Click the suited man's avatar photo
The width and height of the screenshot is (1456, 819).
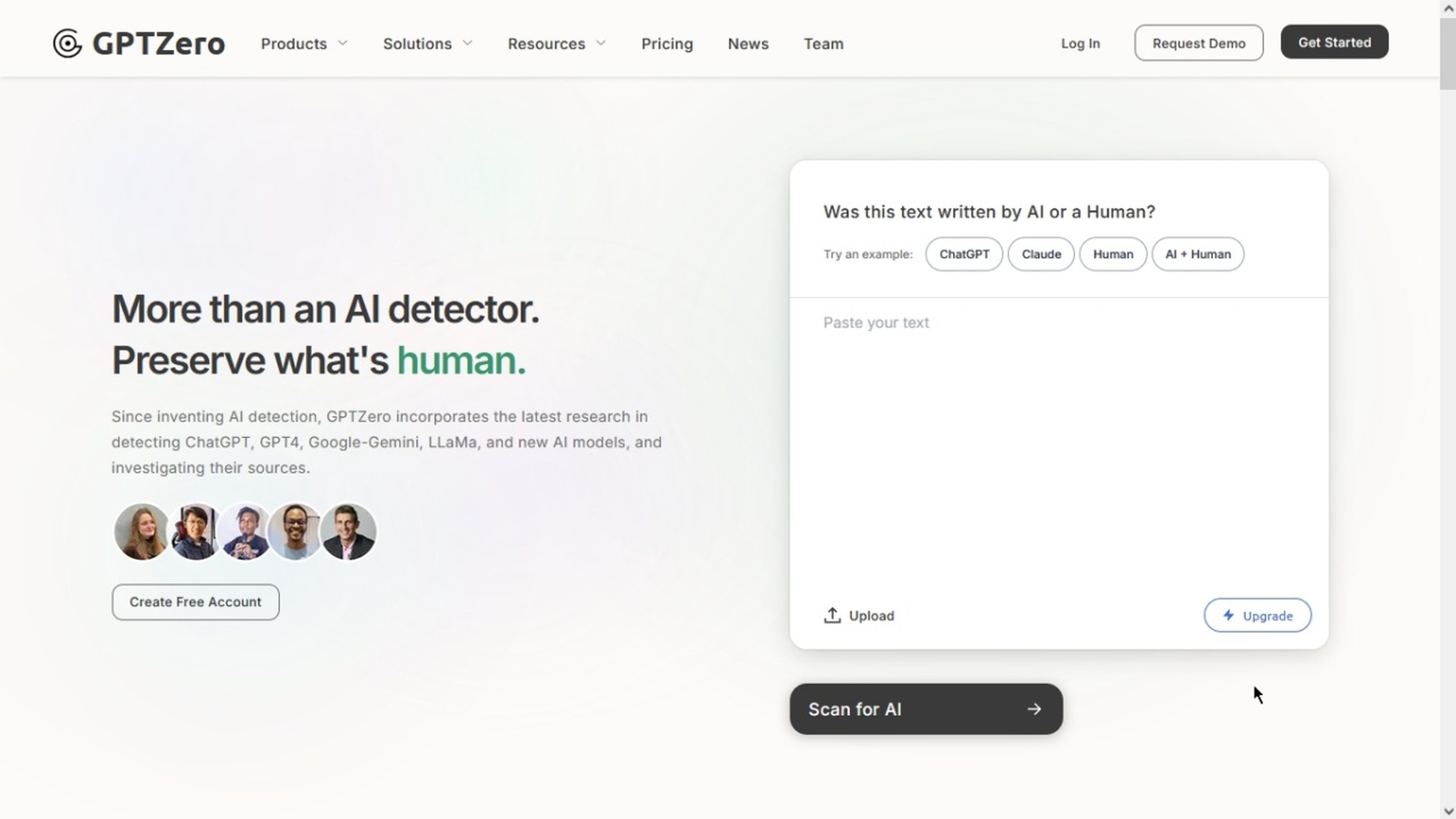(x=348, y=532)
